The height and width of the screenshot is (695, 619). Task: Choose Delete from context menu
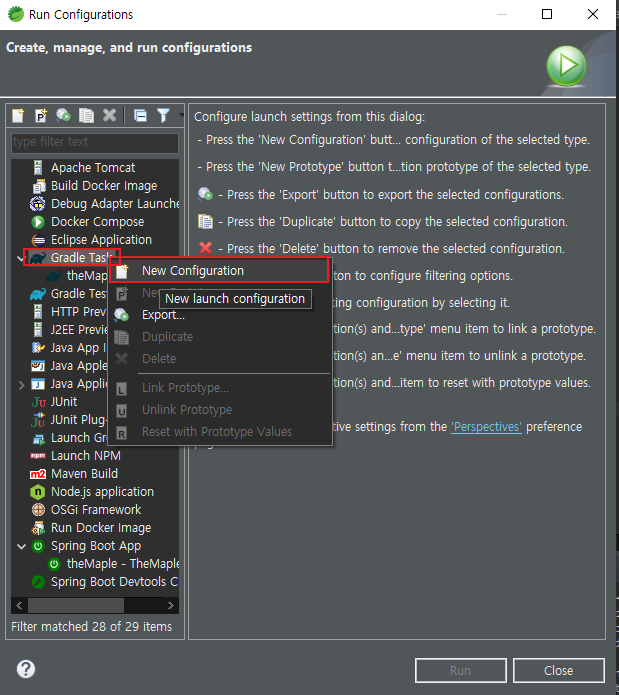pyautogui.click(x=219, y=359)
